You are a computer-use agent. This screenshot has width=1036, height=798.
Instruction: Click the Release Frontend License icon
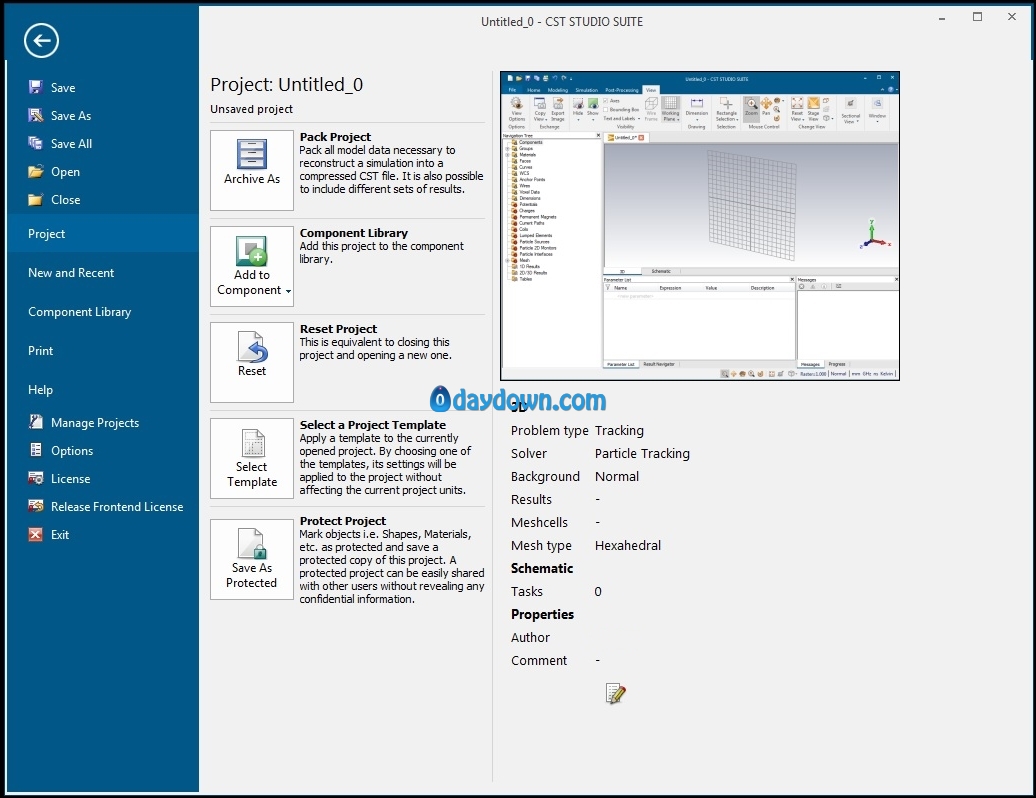(x=36, y=506)
